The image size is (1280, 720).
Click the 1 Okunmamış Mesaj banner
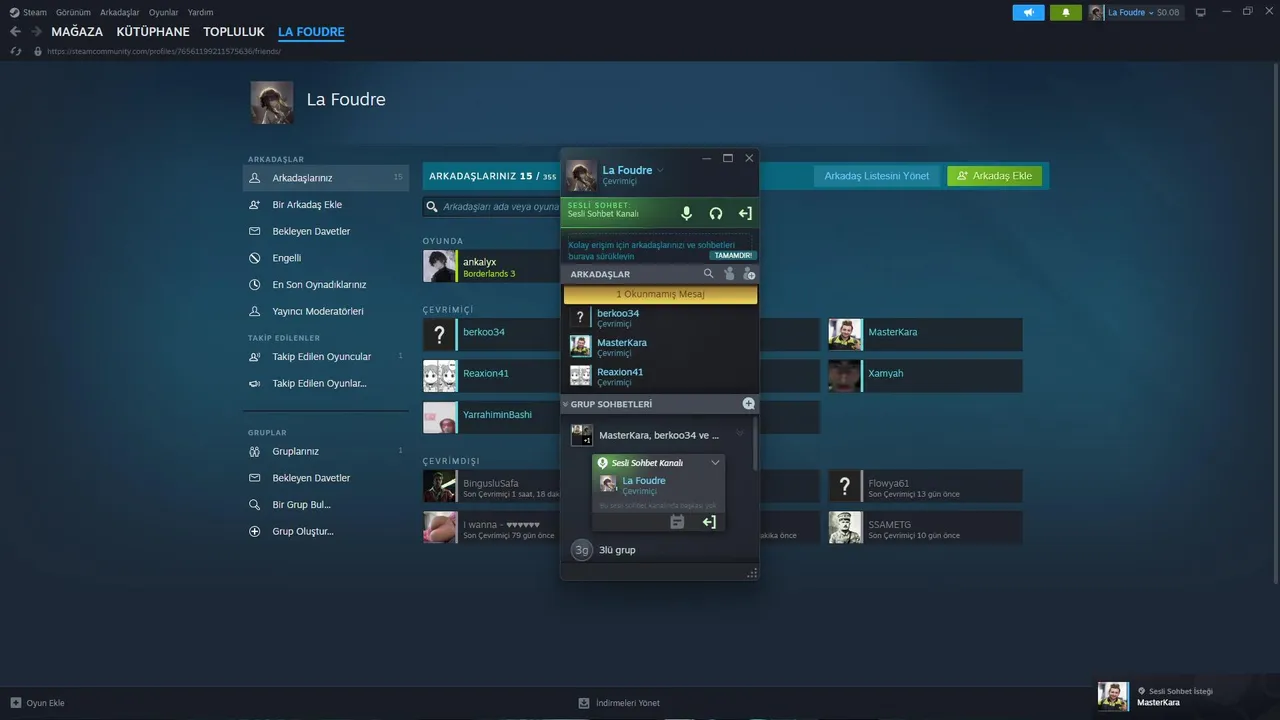tap(660, 294)
